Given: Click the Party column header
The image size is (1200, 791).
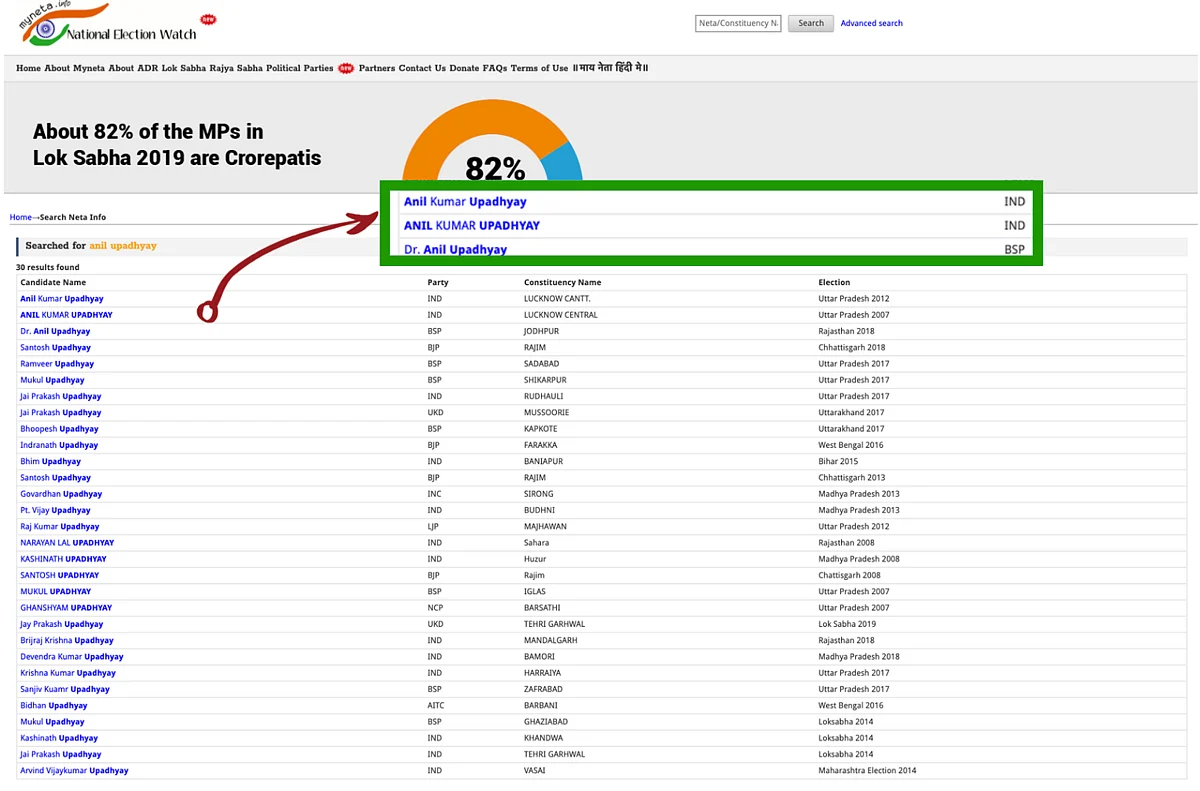Looking at the screenshot, I should [x=438, y=283].
